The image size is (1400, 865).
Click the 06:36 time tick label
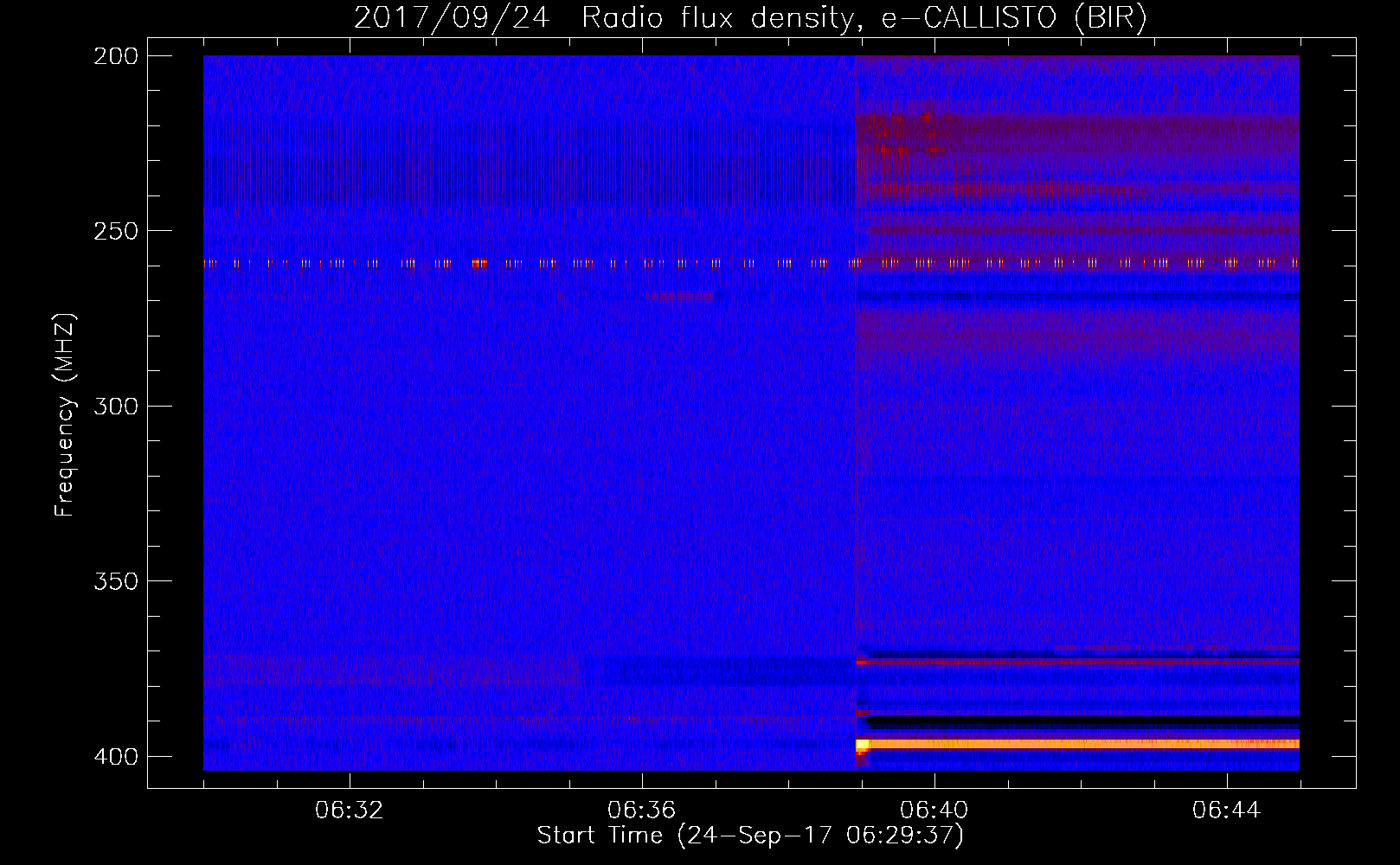click(642, 811)
